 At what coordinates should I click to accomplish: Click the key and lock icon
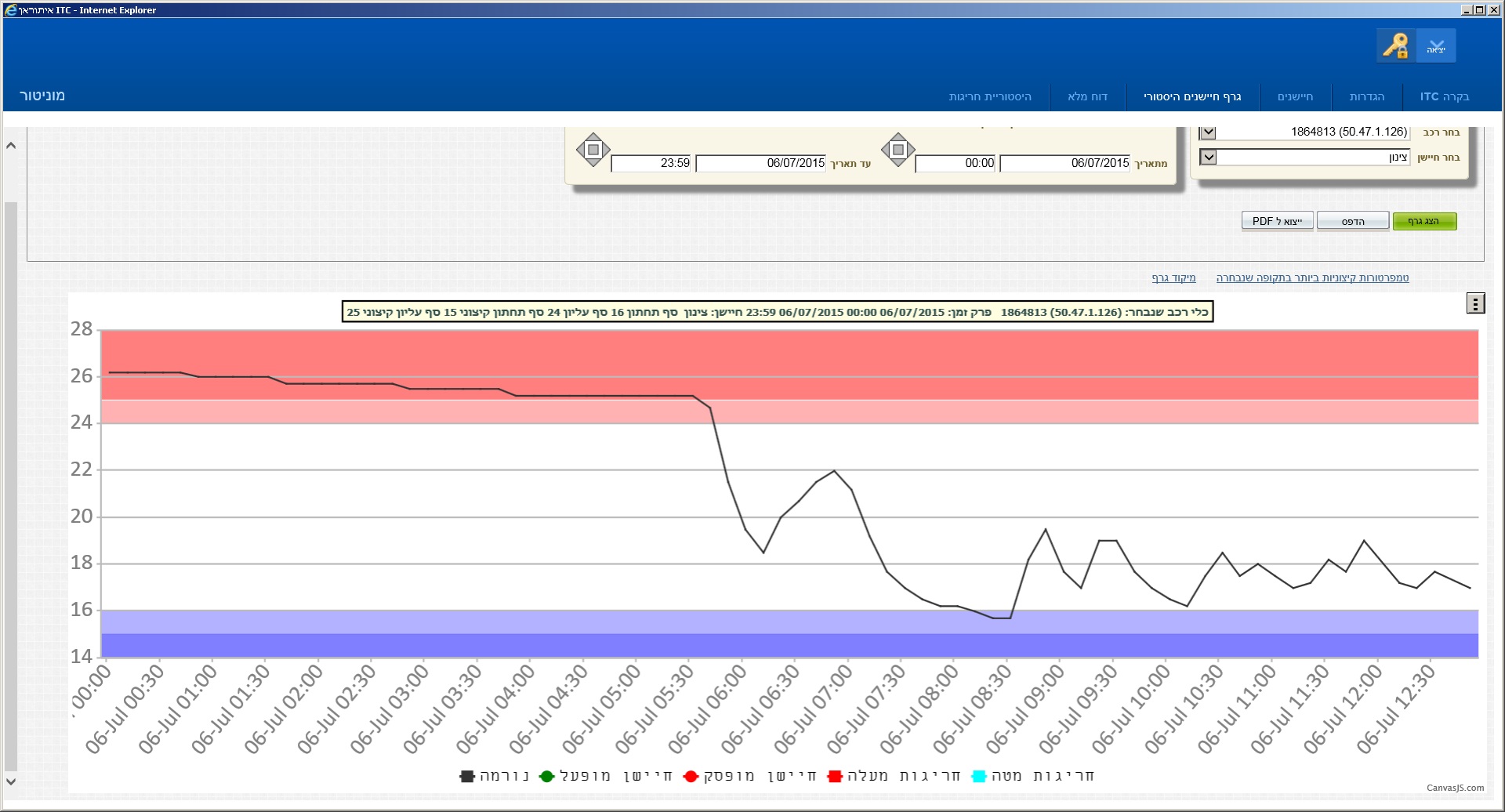tap(1395, 46)
